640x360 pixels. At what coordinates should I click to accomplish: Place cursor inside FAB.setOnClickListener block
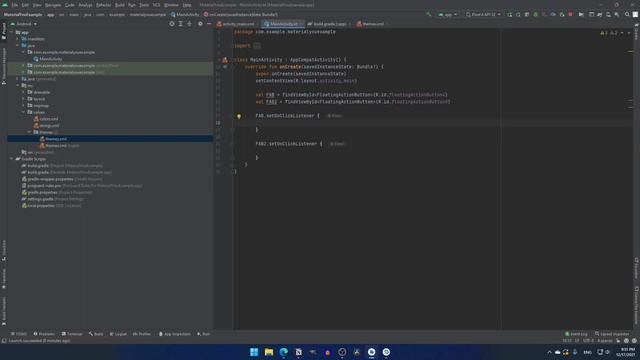(367, 123)
